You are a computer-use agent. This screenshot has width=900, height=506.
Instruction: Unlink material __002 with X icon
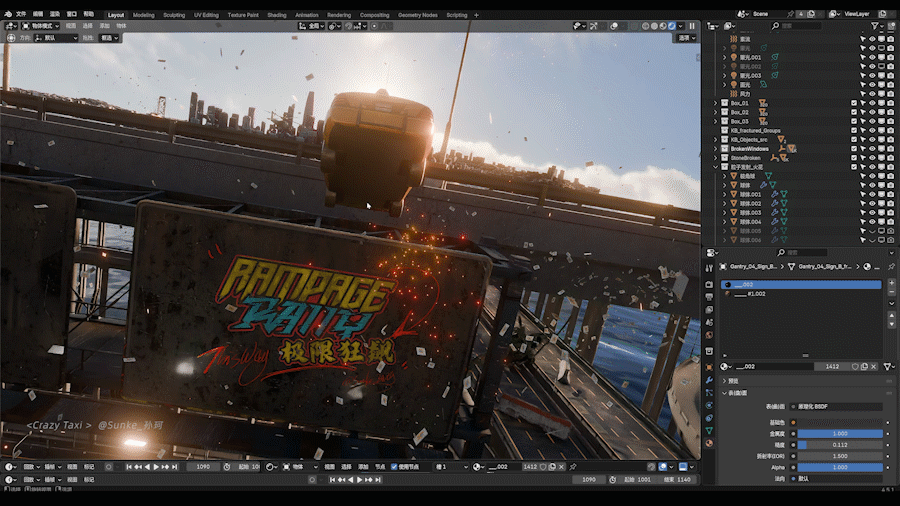click(874, 367)
